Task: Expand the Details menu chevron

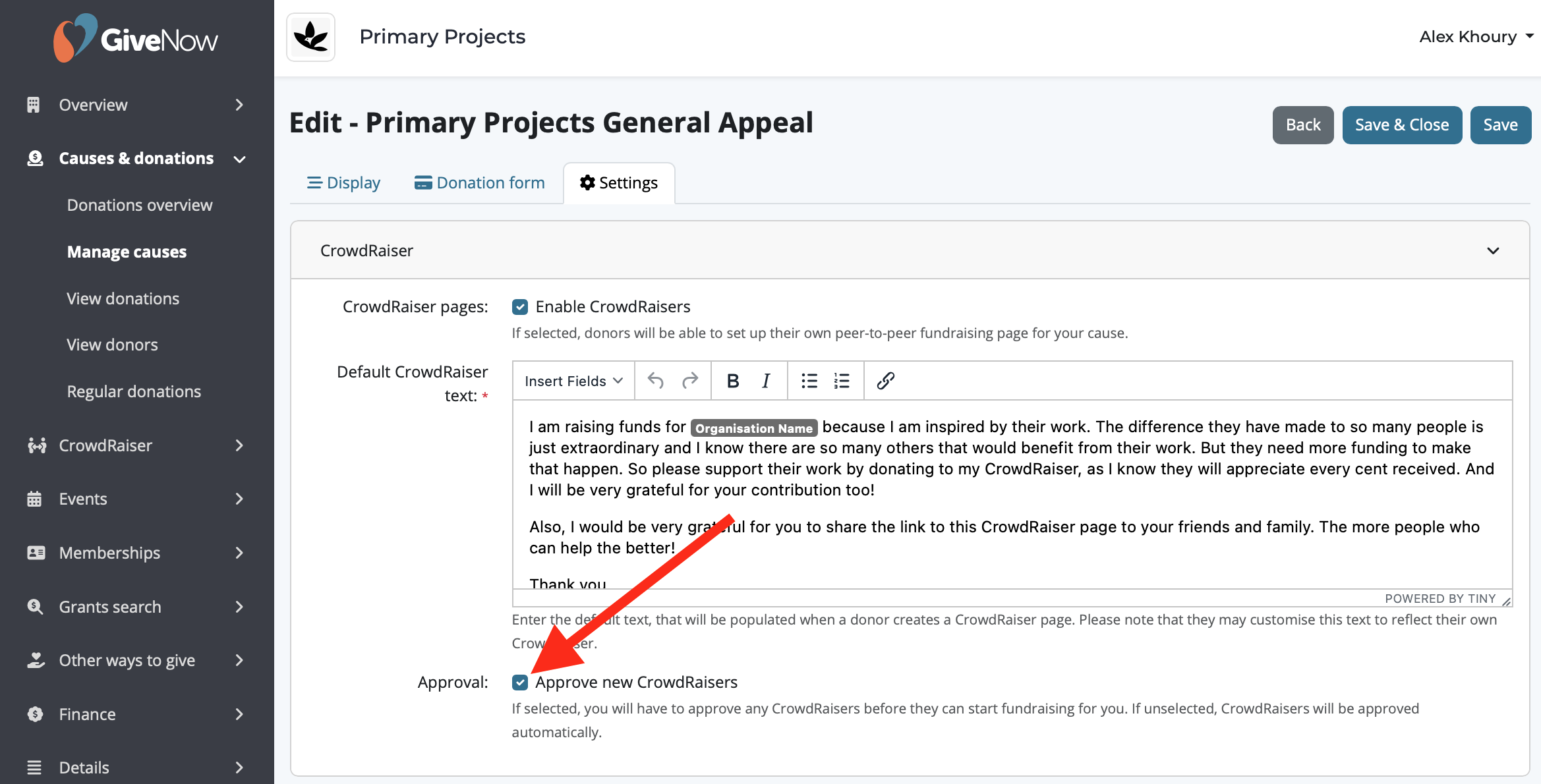Action: tap(239, 768)
